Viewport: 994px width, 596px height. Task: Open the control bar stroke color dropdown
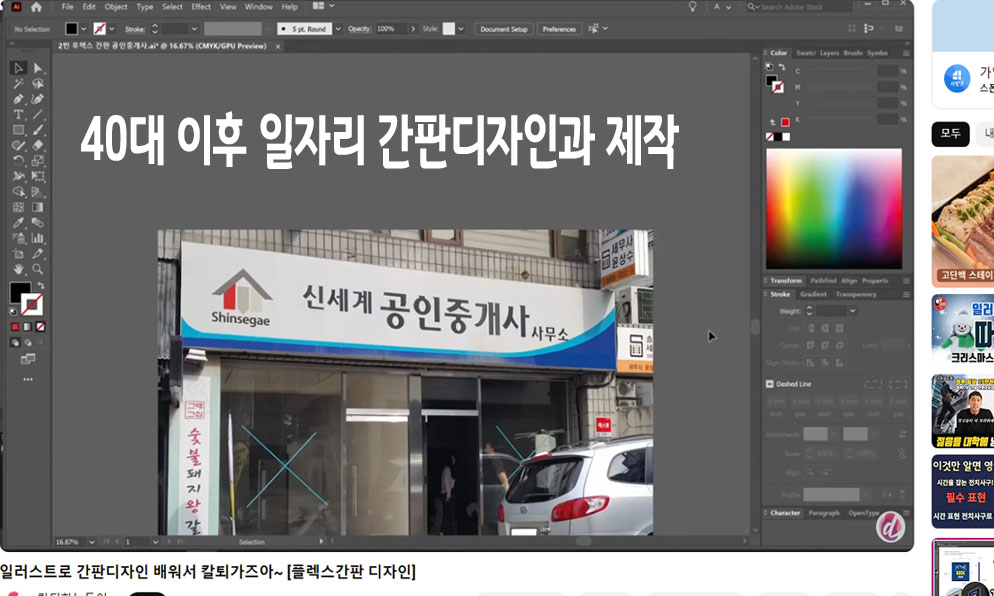click(112, 29)
